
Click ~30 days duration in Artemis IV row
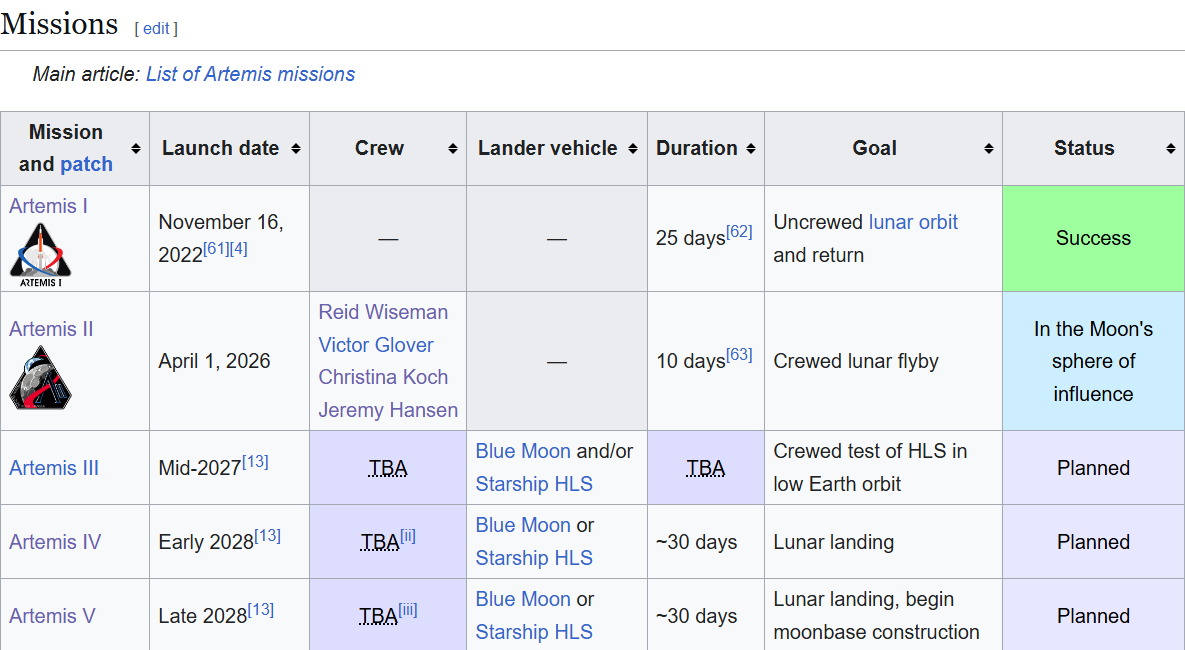click(x=696, y=542)
